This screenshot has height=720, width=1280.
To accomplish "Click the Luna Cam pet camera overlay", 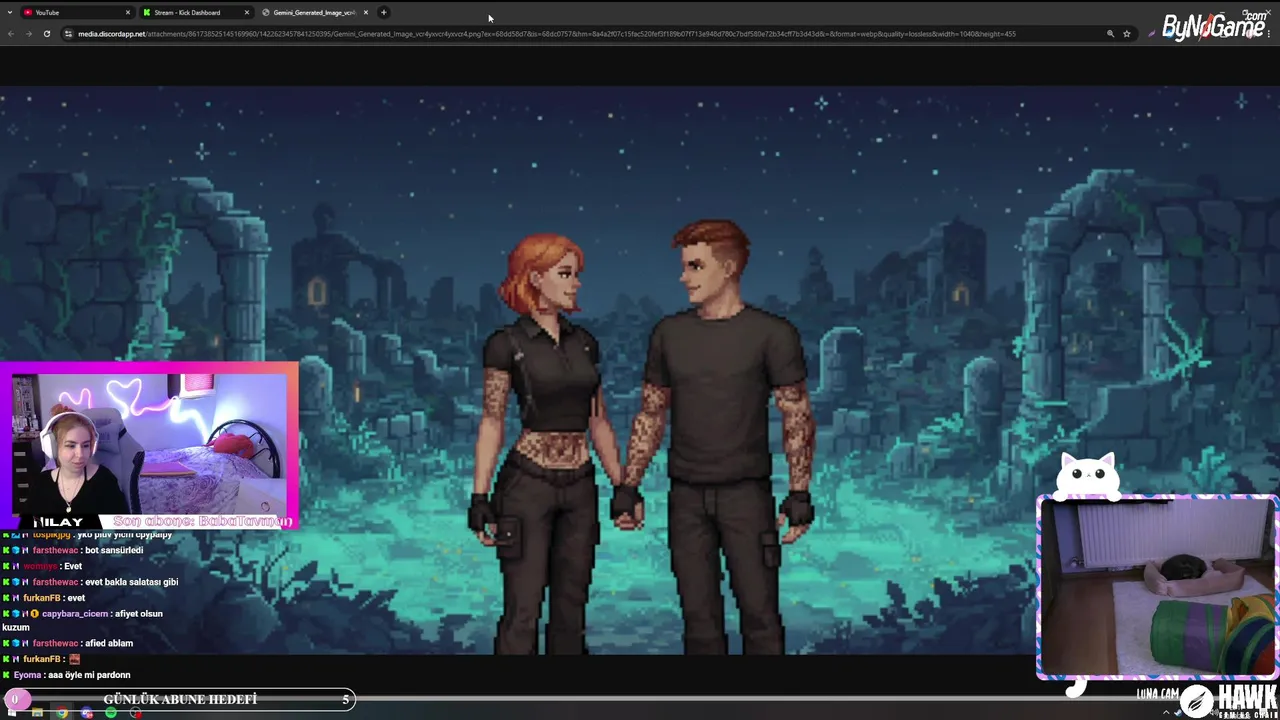I will pyautogui.click(x=1158, y=587).
